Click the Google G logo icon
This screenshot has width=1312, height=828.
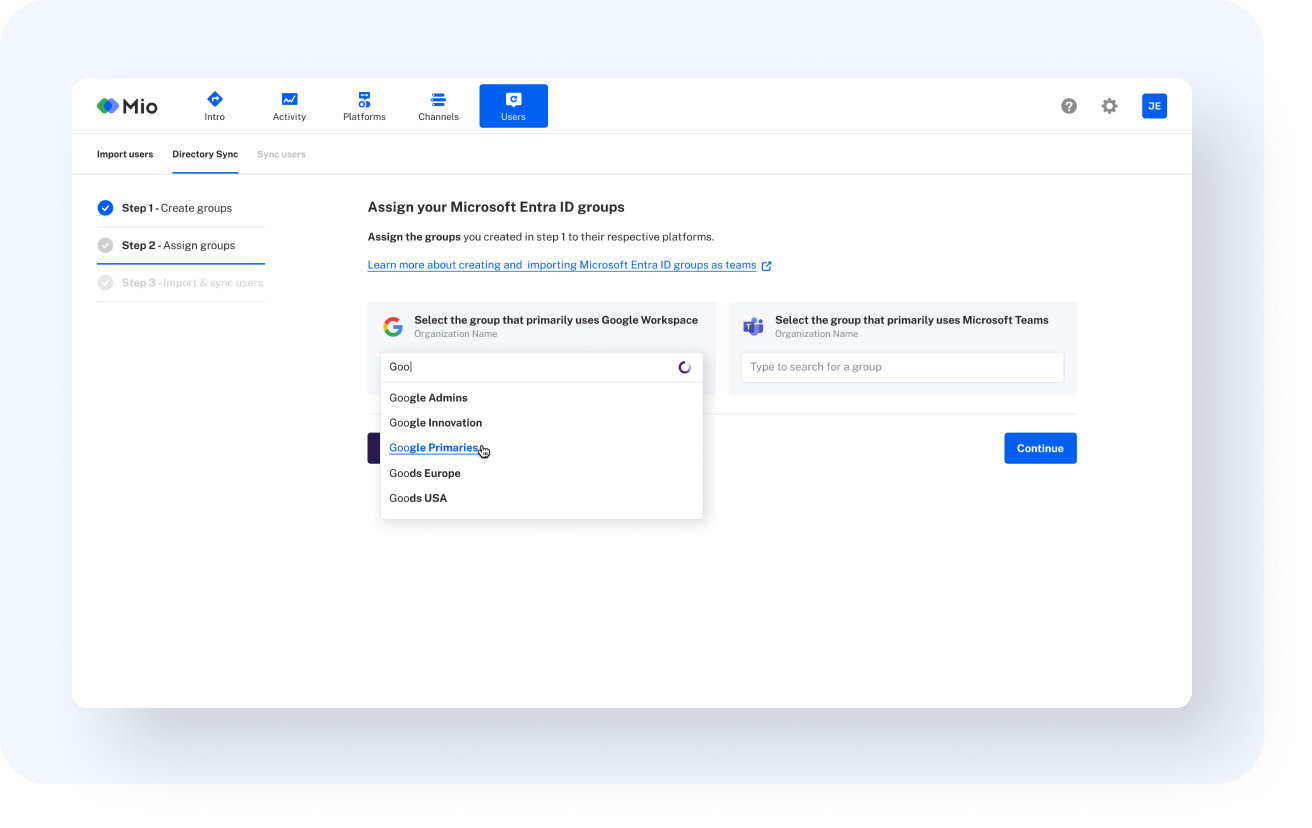[393, 327]
